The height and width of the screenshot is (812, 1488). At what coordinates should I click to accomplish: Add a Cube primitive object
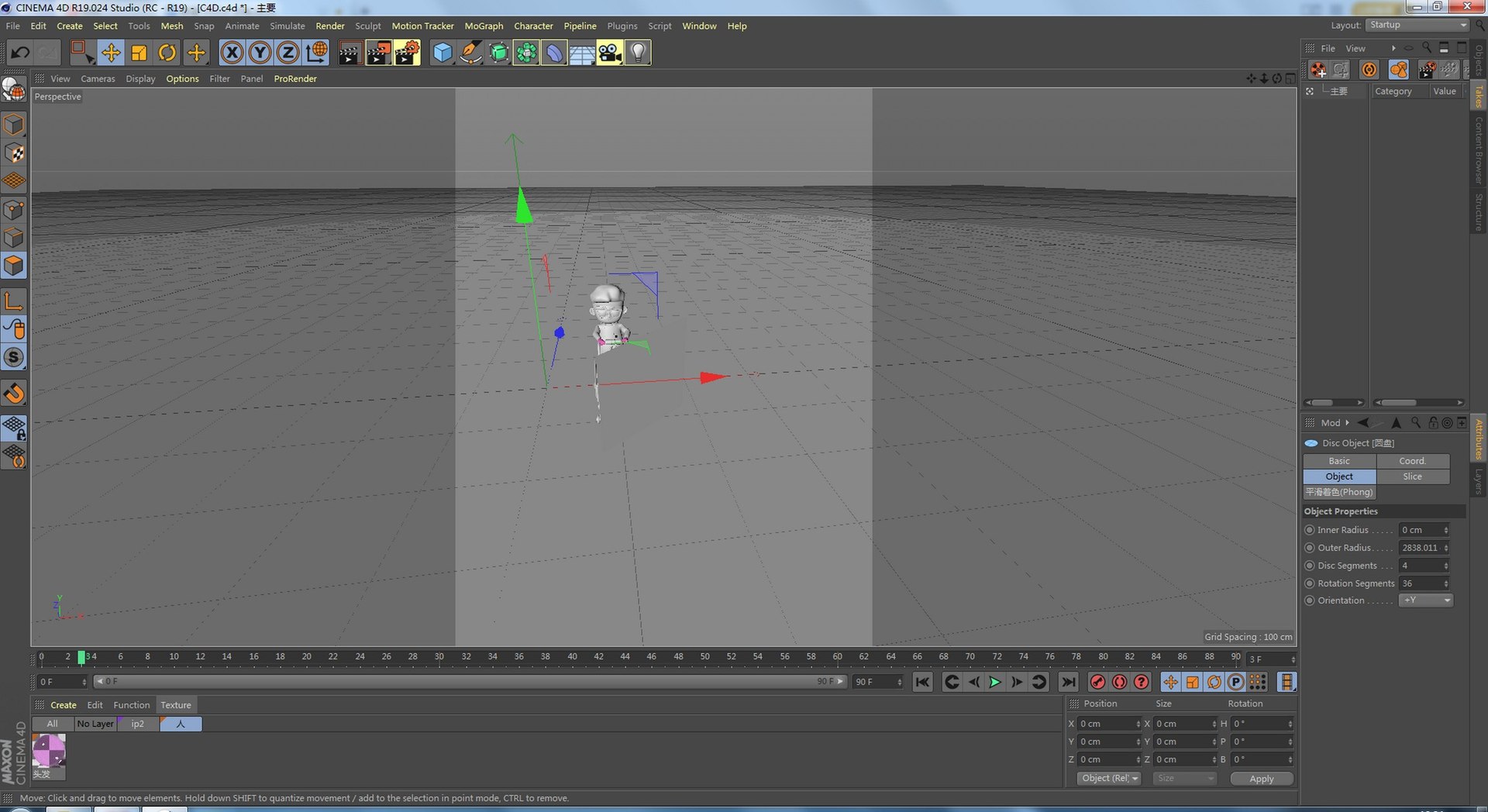pos(443,53)
